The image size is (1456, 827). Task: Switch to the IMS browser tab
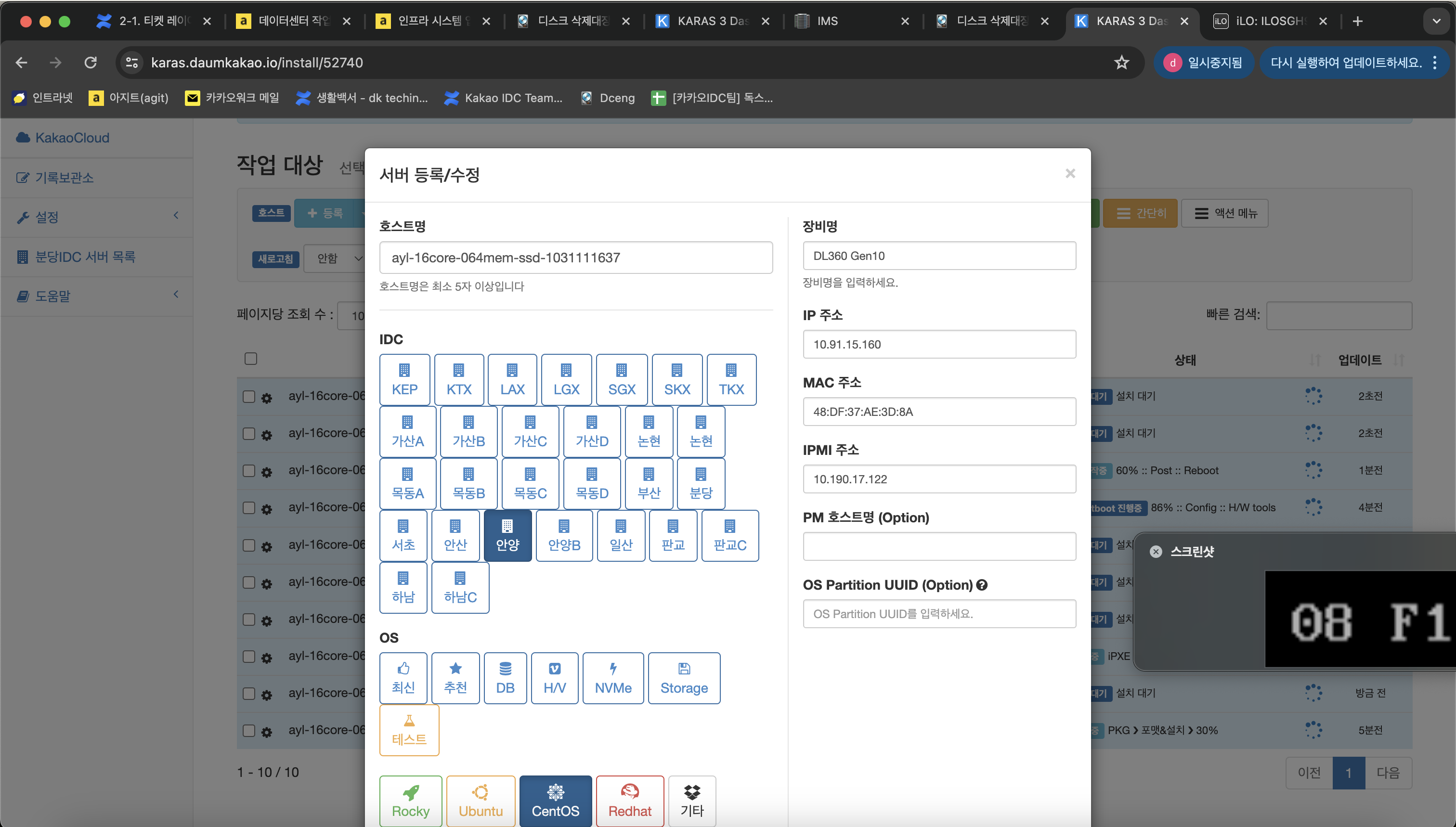pos(852,21)
